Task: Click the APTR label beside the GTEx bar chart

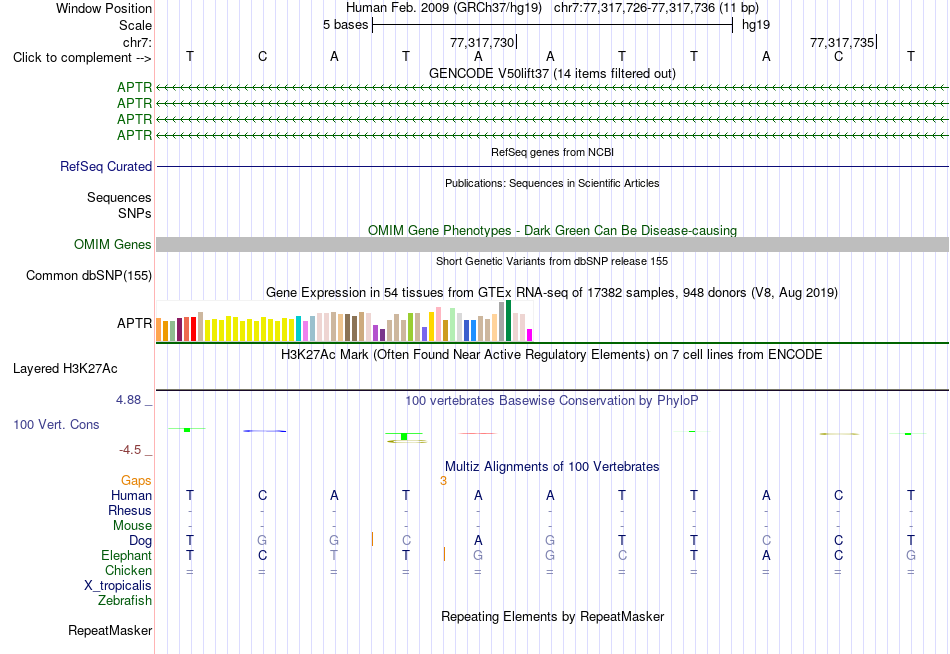Action: [x=135, y=323]
